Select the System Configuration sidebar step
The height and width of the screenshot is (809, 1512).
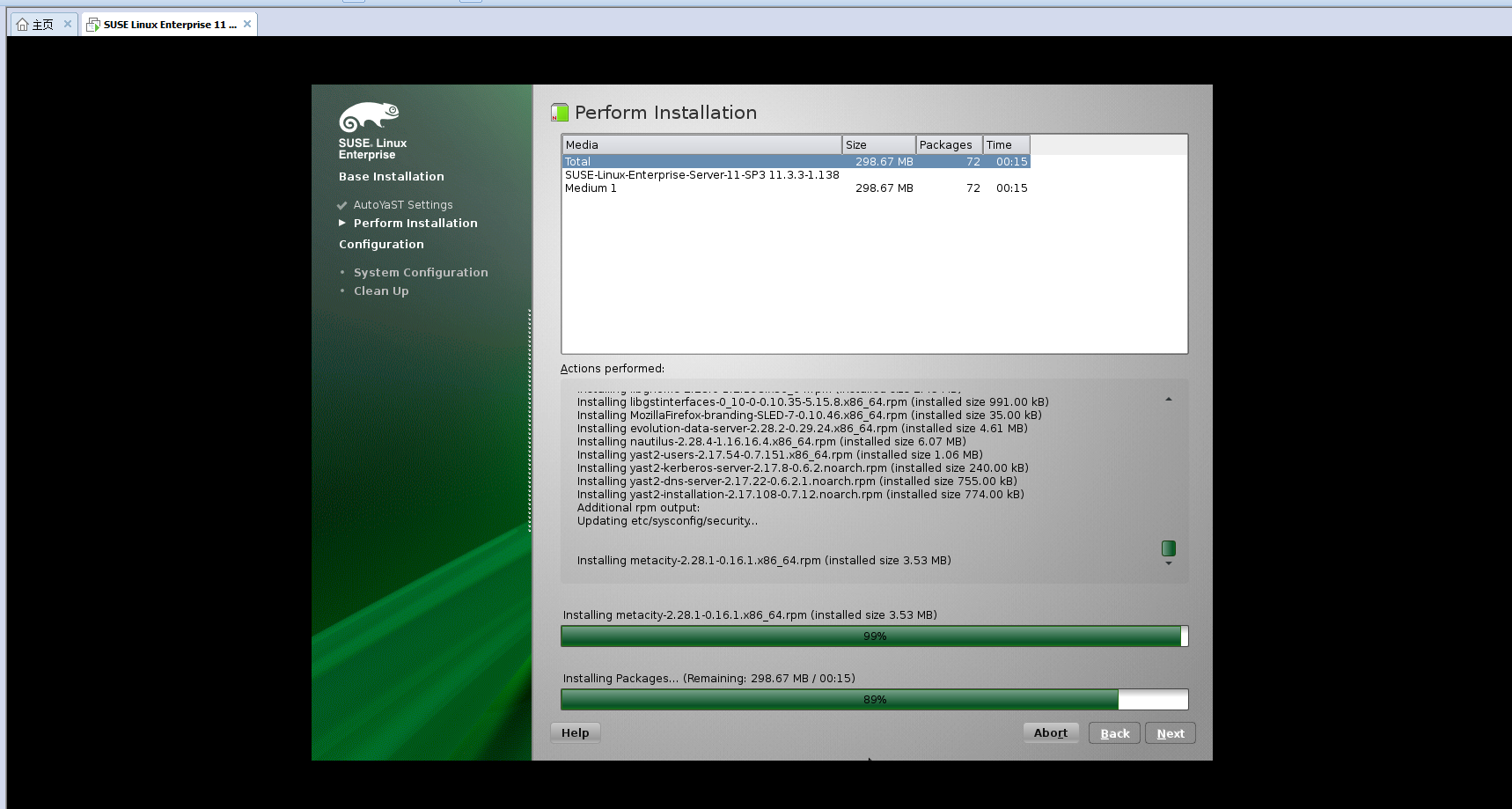coord(421,273)
